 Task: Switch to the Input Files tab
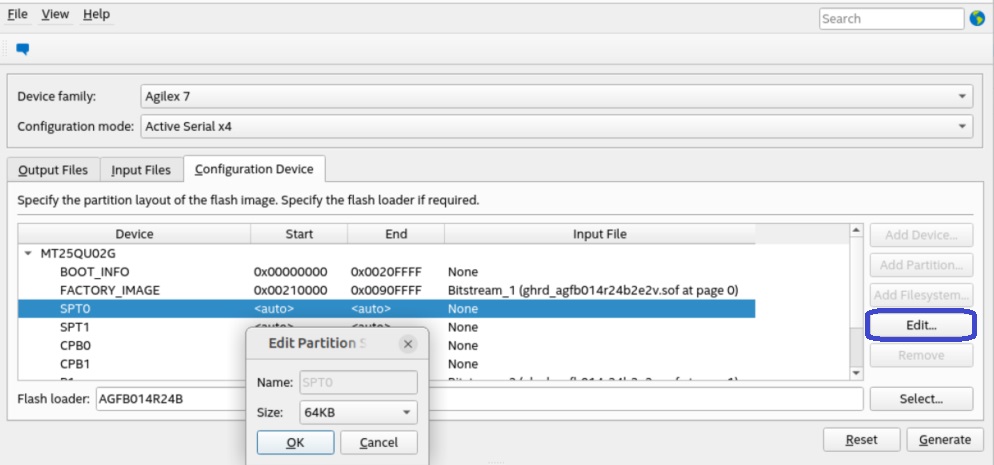click(140, 170)
